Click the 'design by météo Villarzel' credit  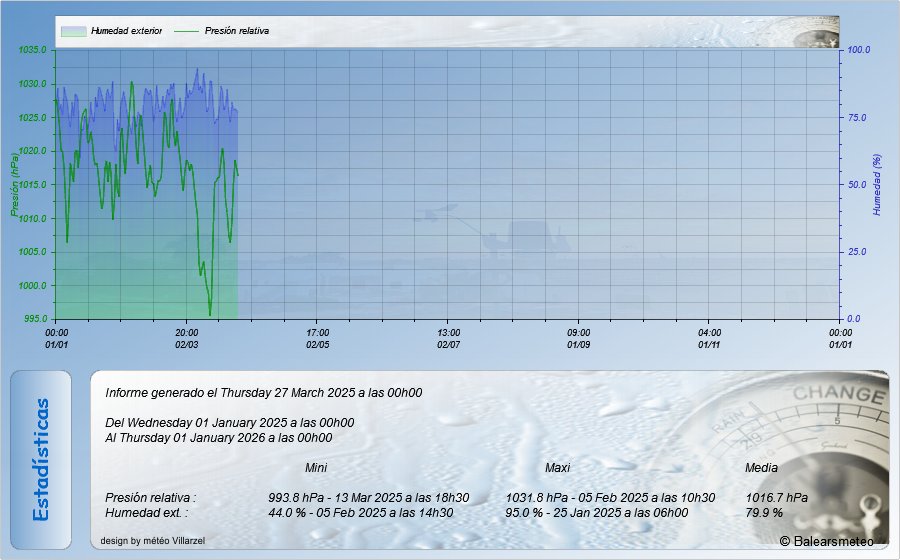coord(153,540)
